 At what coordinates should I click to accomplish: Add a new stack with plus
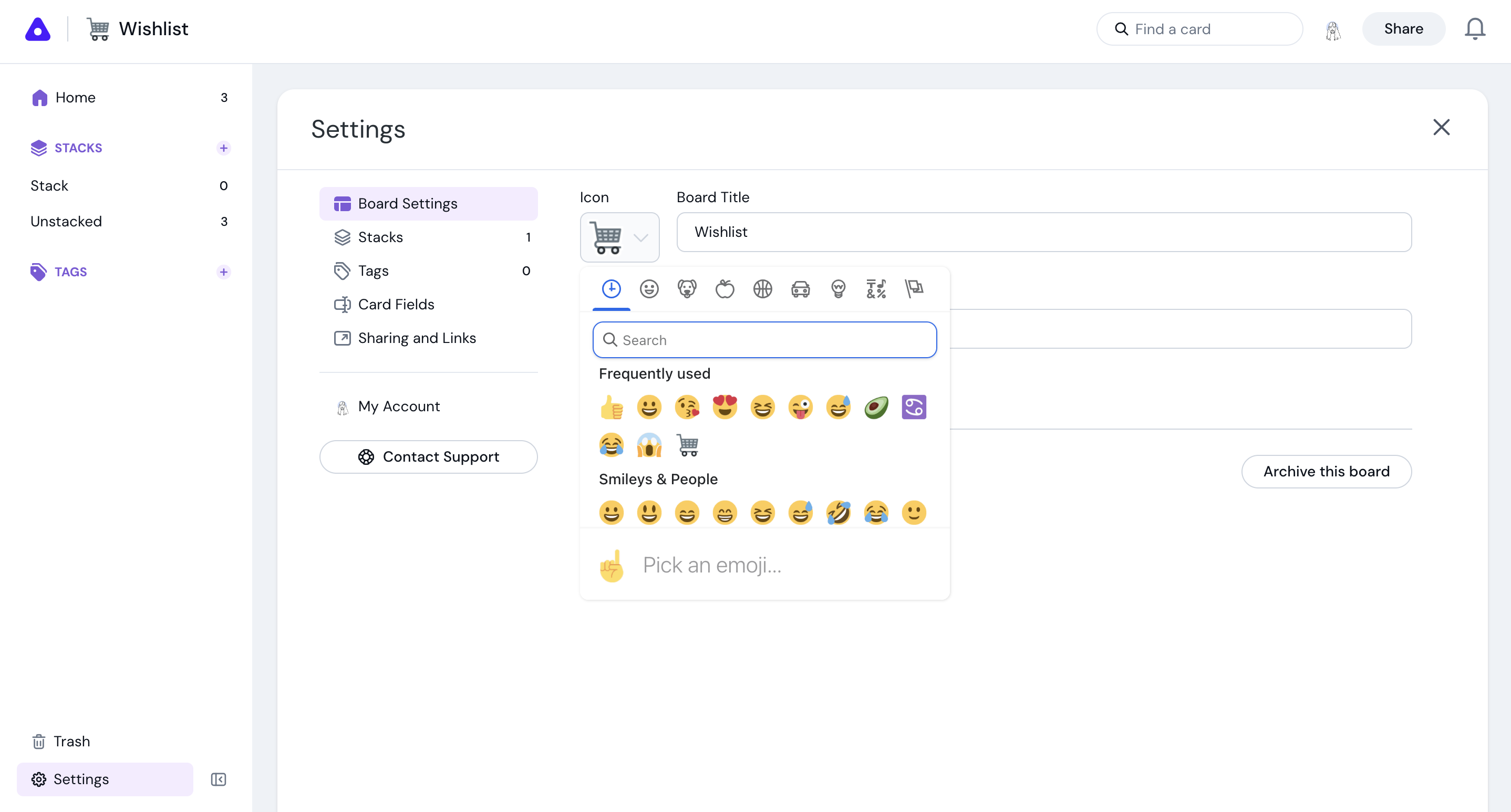(x=223, y=148)
